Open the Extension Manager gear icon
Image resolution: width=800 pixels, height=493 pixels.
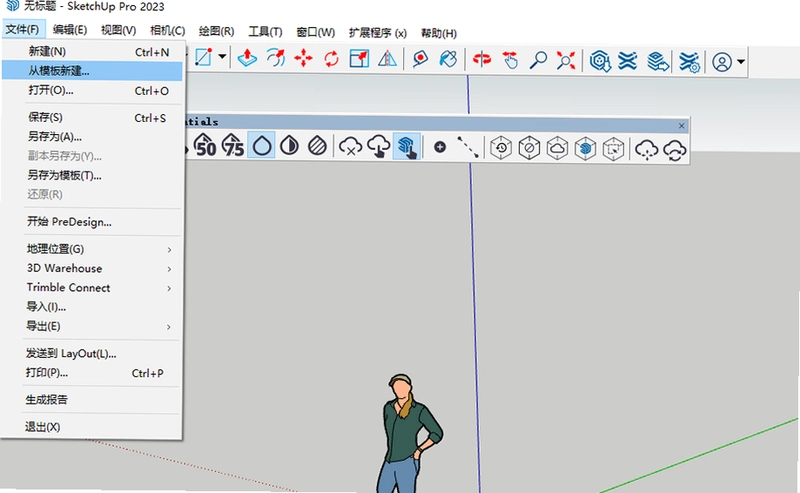(689, 62)
